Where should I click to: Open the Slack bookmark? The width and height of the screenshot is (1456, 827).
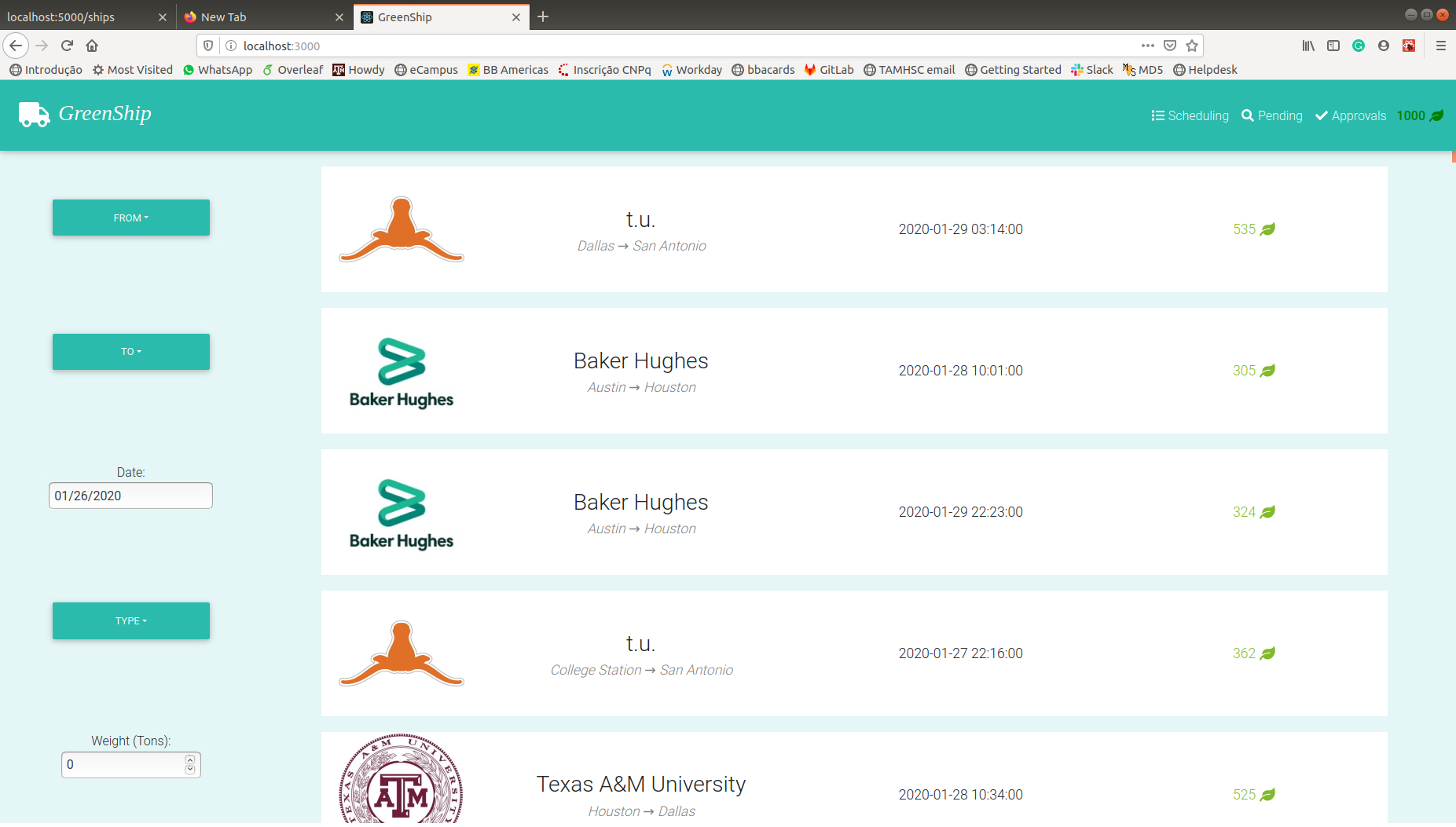[1092, 70]
